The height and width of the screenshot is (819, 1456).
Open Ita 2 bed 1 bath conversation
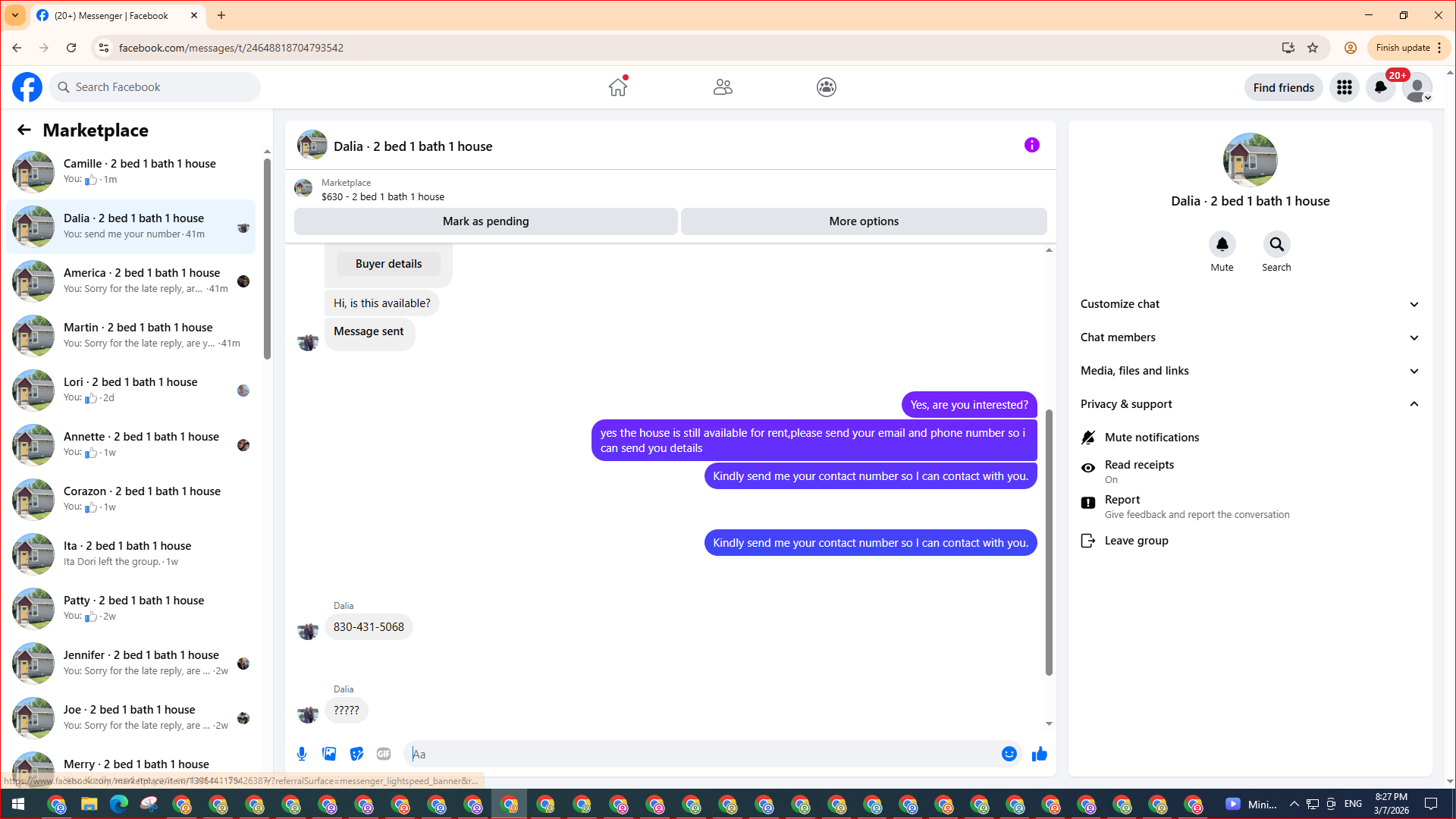point(130,554)
